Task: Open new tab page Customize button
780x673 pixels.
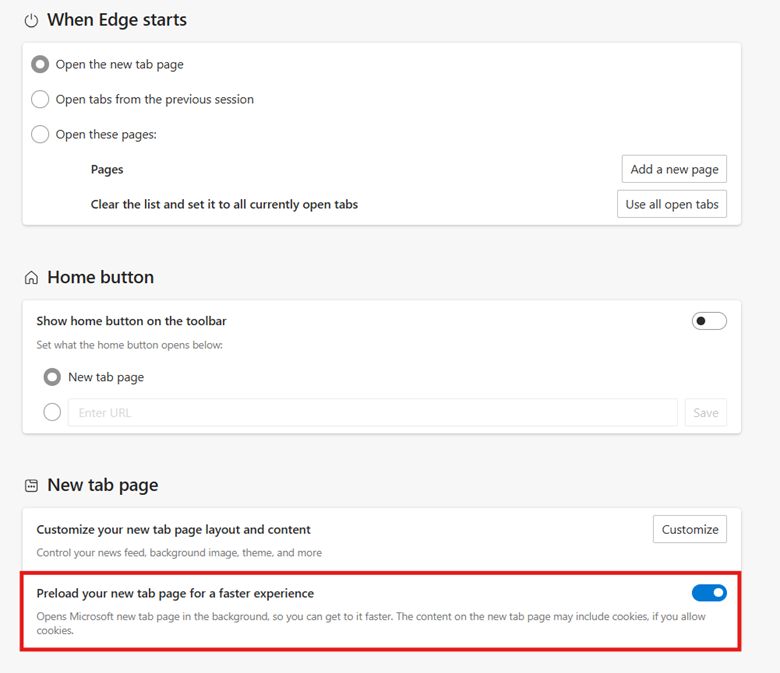Action: click(690, 529)
